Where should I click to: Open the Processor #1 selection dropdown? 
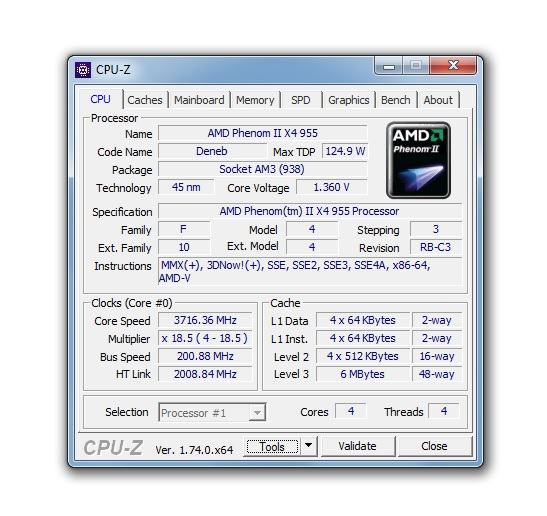tap(212, 412)
